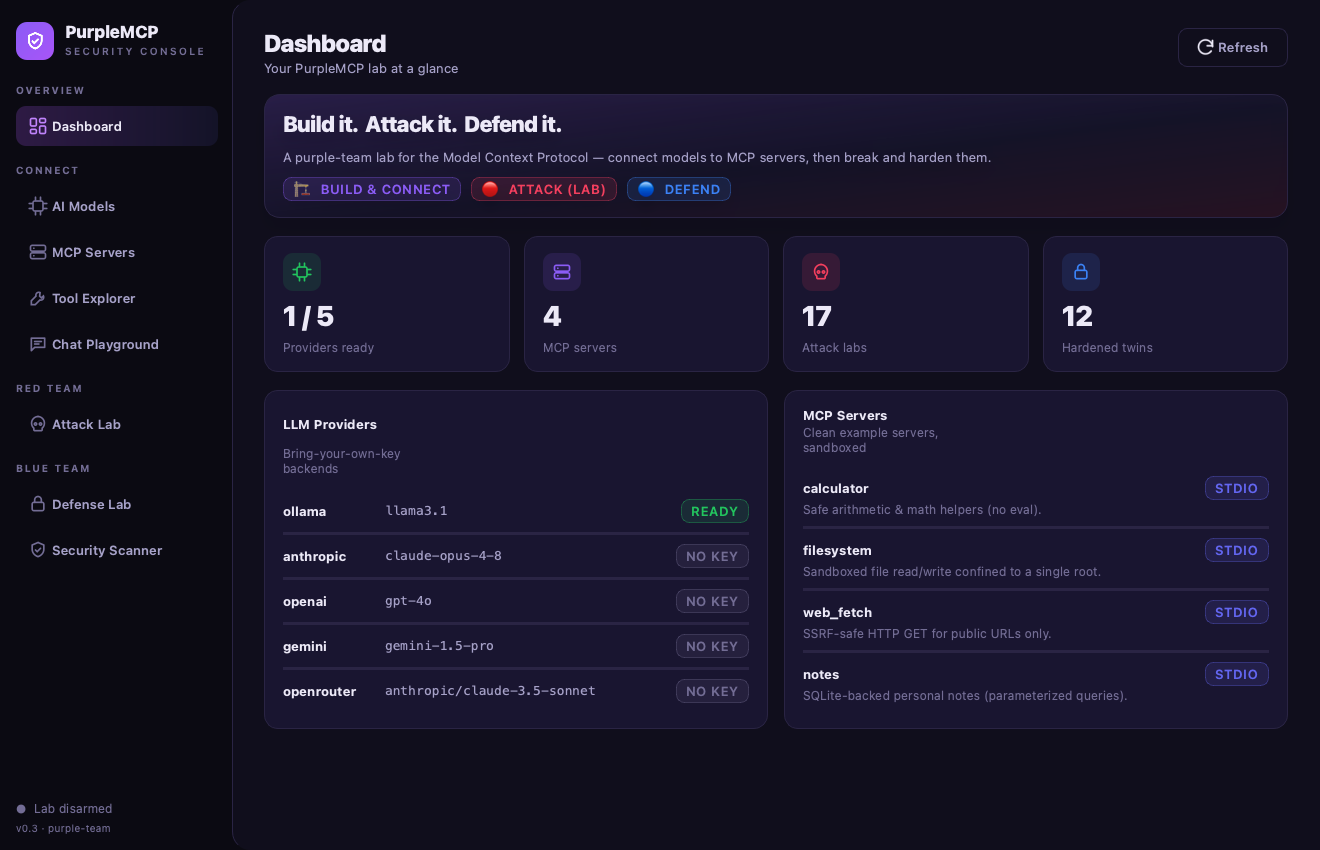Click the circular arrow icon in Refresh button
This screenshot has width=1320, height=850.
(1205, 47)
